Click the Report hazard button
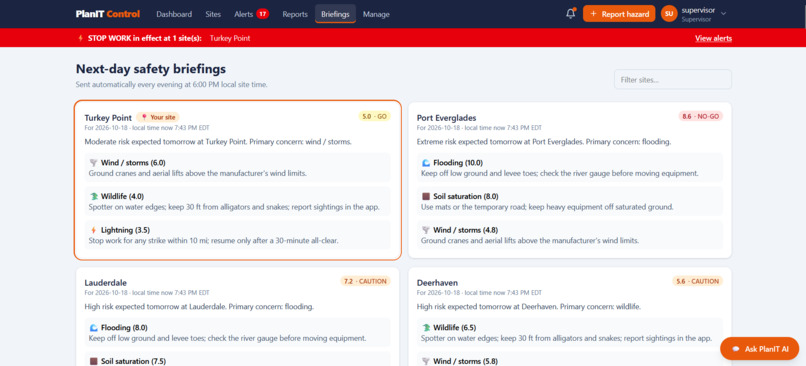 [x=619, y=14]
